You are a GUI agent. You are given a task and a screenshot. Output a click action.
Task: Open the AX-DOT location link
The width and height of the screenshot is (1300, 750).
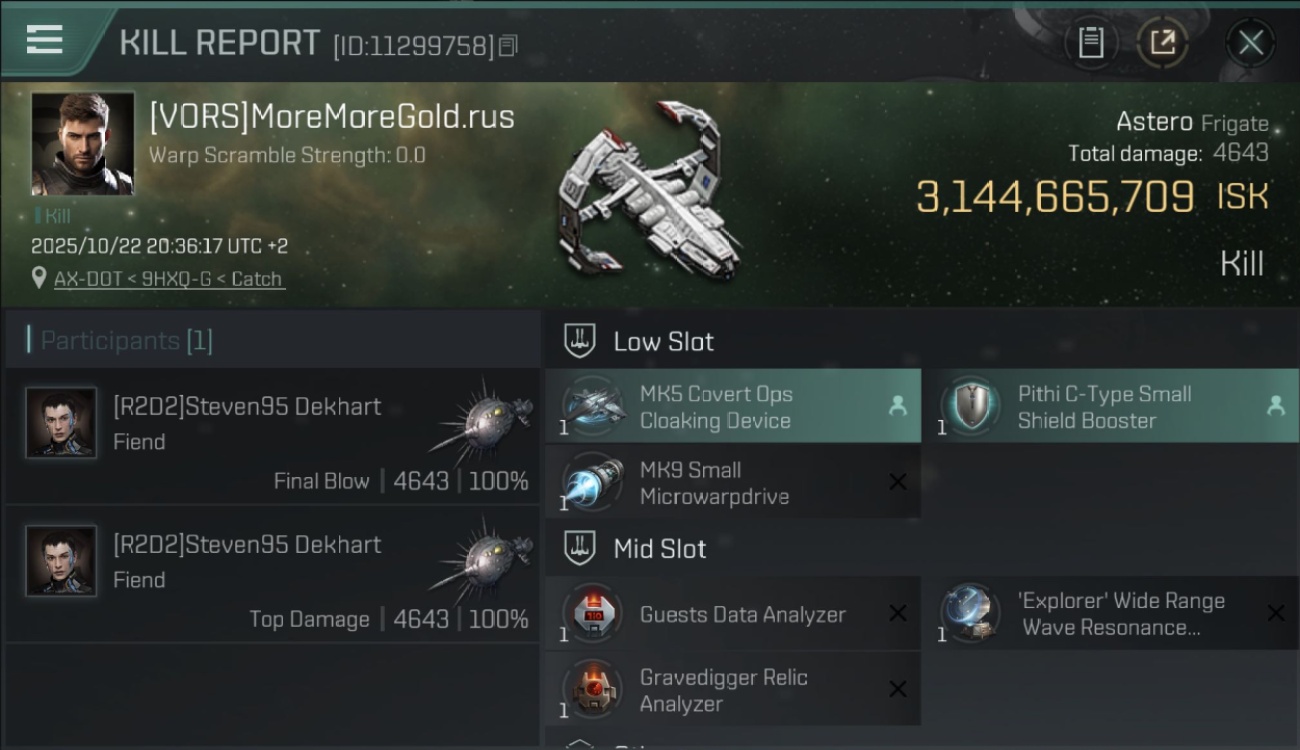(169, 279)
